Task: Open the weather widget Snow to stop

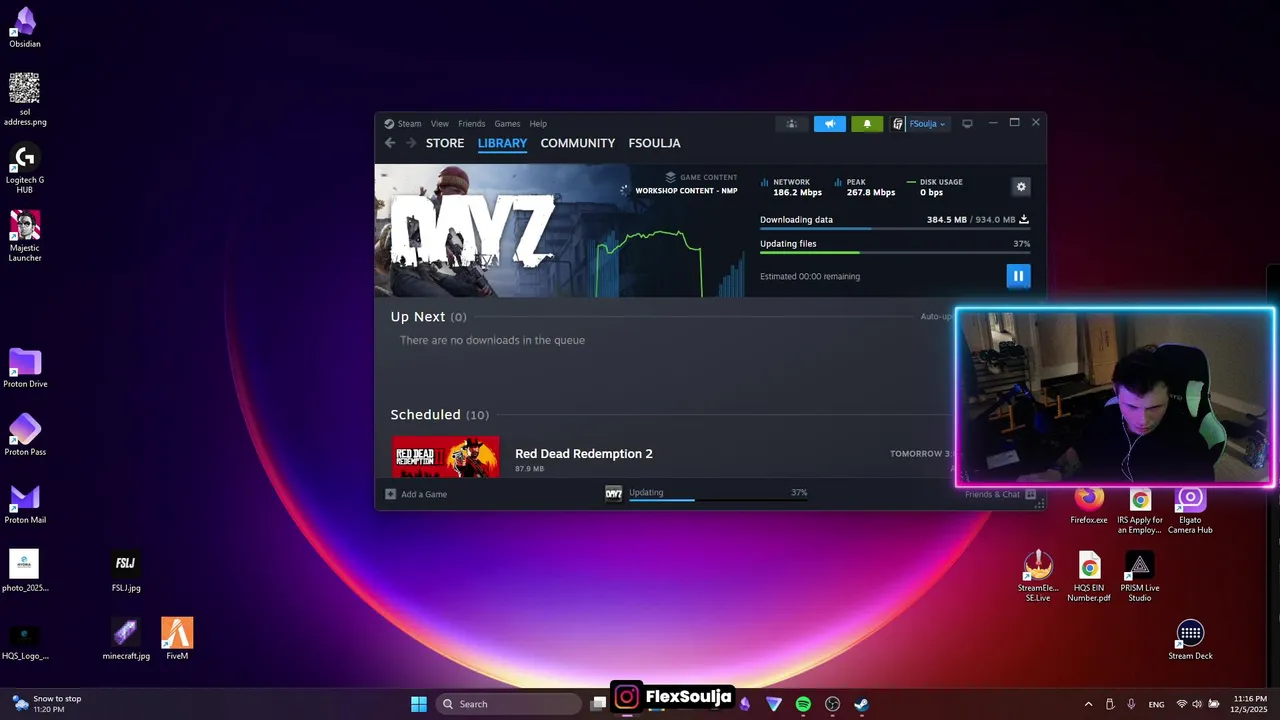Action: (46, 704)
